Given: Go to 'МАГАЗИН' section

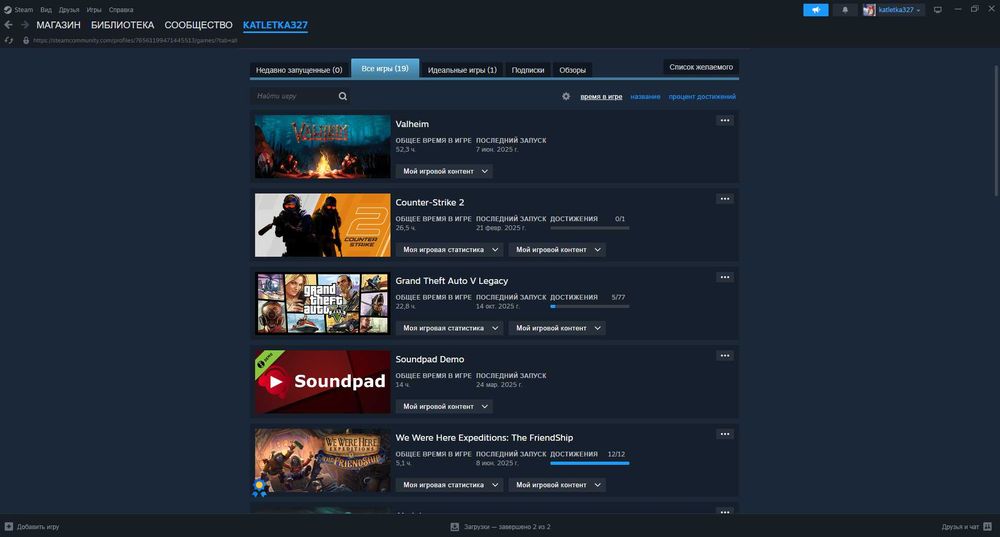Looking at the screenshot, I should point(58,25).
